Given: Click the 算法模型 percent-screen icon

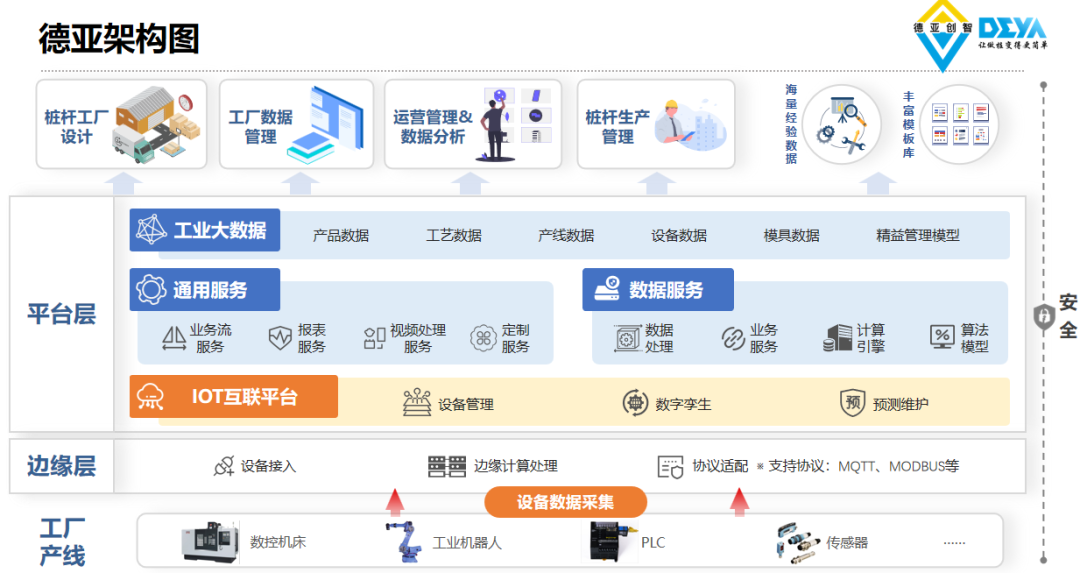Looking at the screenshot, I should pos(942,337).
